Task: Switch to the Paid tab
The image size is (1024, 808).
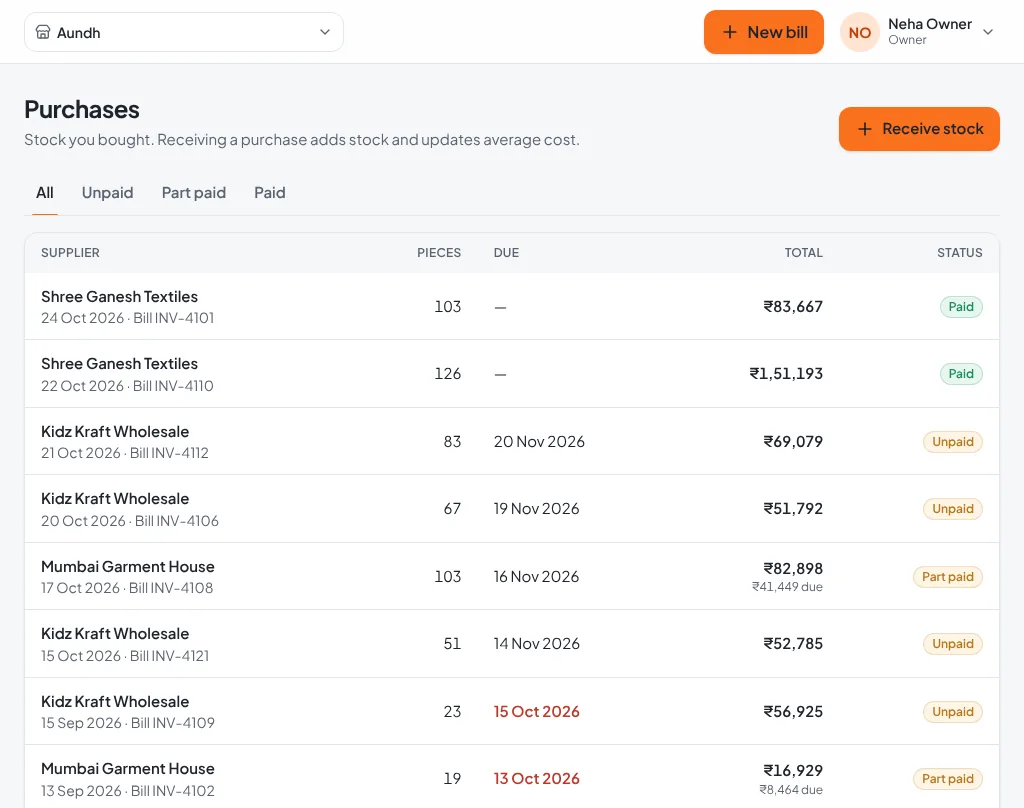Action: (270, 193)
